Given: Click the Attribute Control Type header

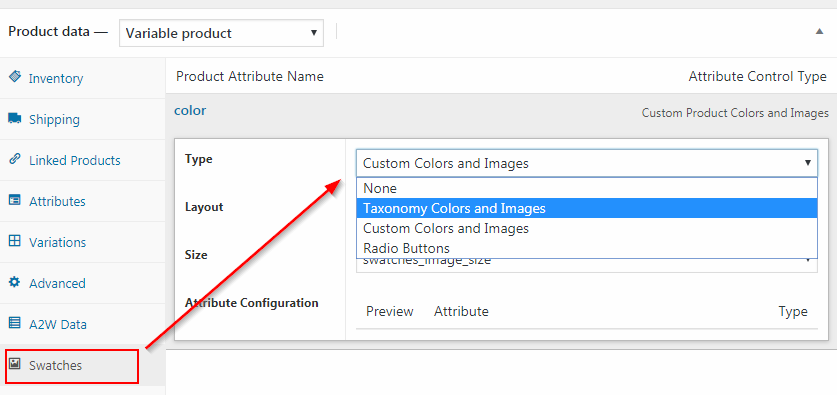Looking at the screenshot, I should (x=757, y=77).
